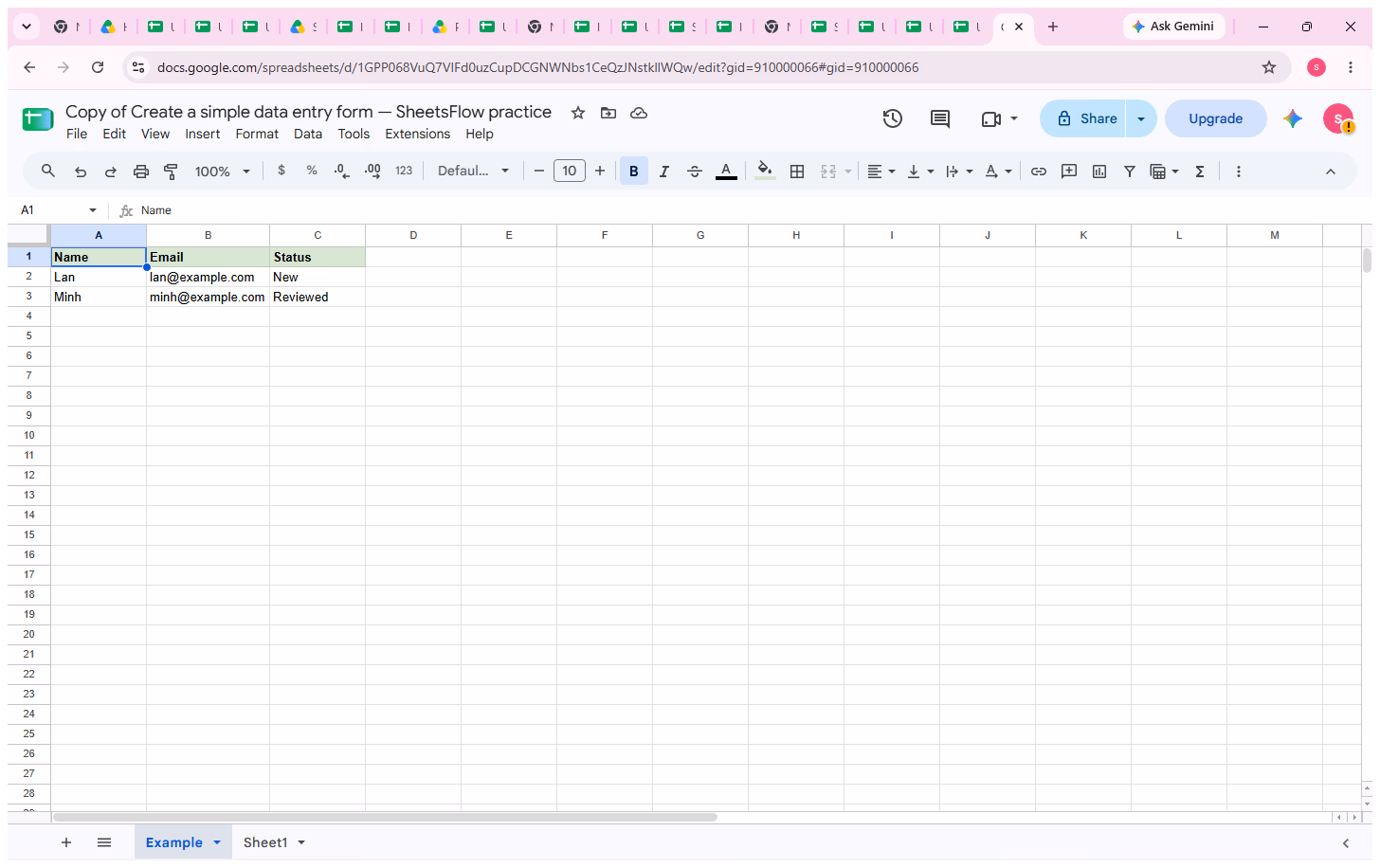
Task: Apply percent format icon
Action: tap(312, 171)
